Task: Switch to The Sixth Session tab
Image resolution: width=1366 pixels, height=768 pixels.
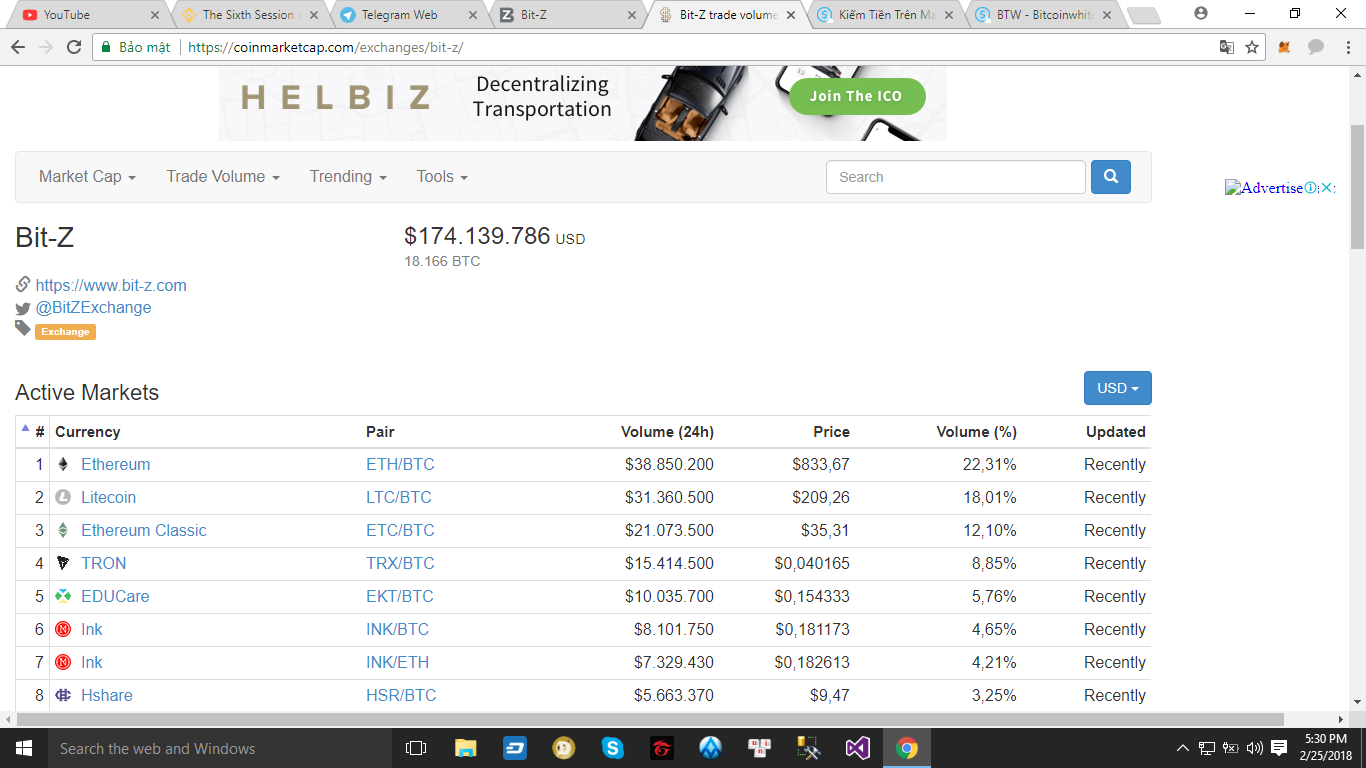Action: [248, 15]
